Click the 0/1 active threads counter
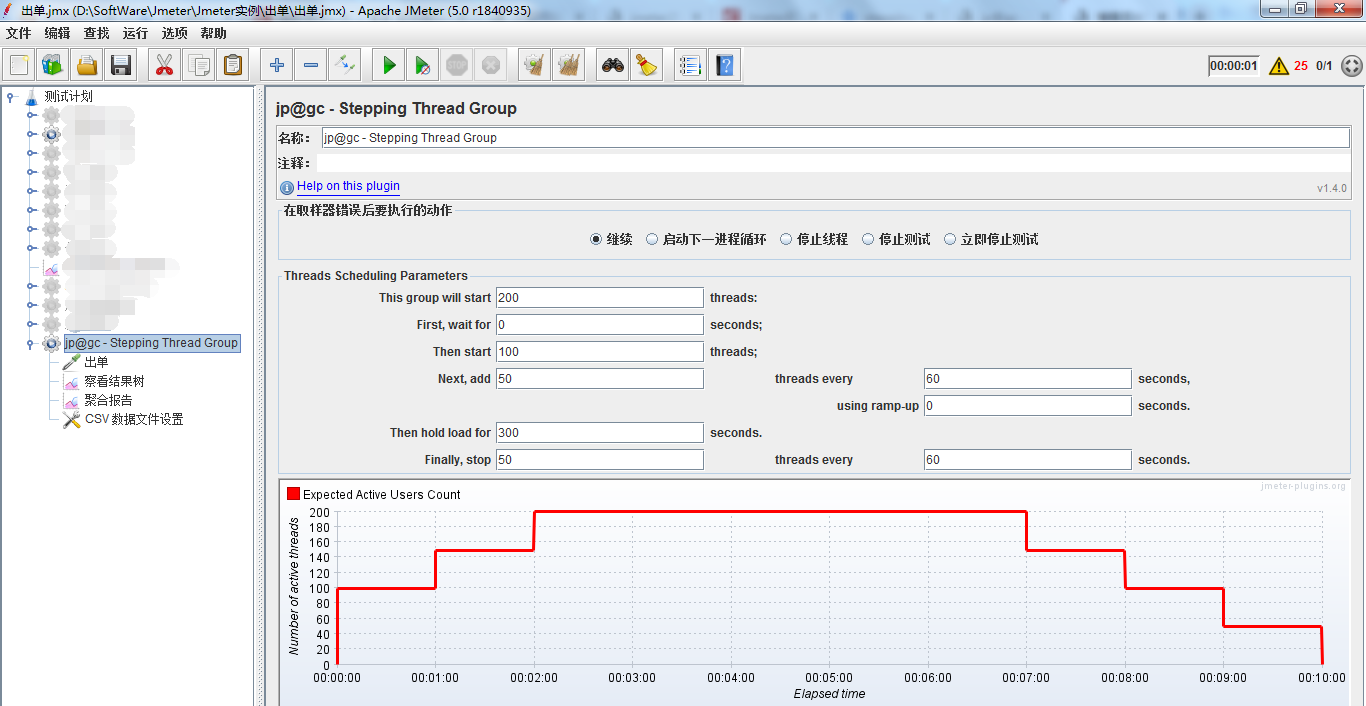Viewport: 1366px width, 706px height. pos(1324,66)
